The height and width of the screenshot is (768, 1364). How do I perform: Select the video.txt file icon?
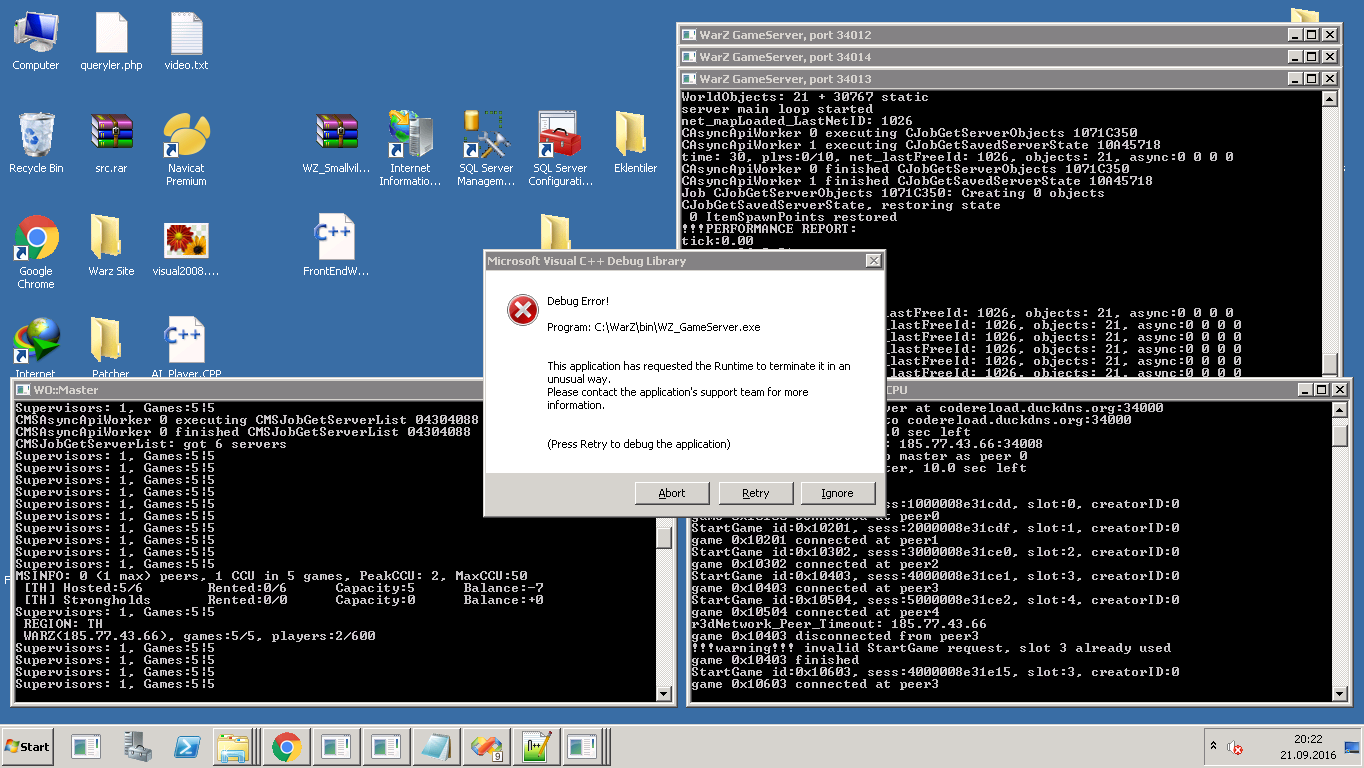pyautogui.click(x=186, y=42)
